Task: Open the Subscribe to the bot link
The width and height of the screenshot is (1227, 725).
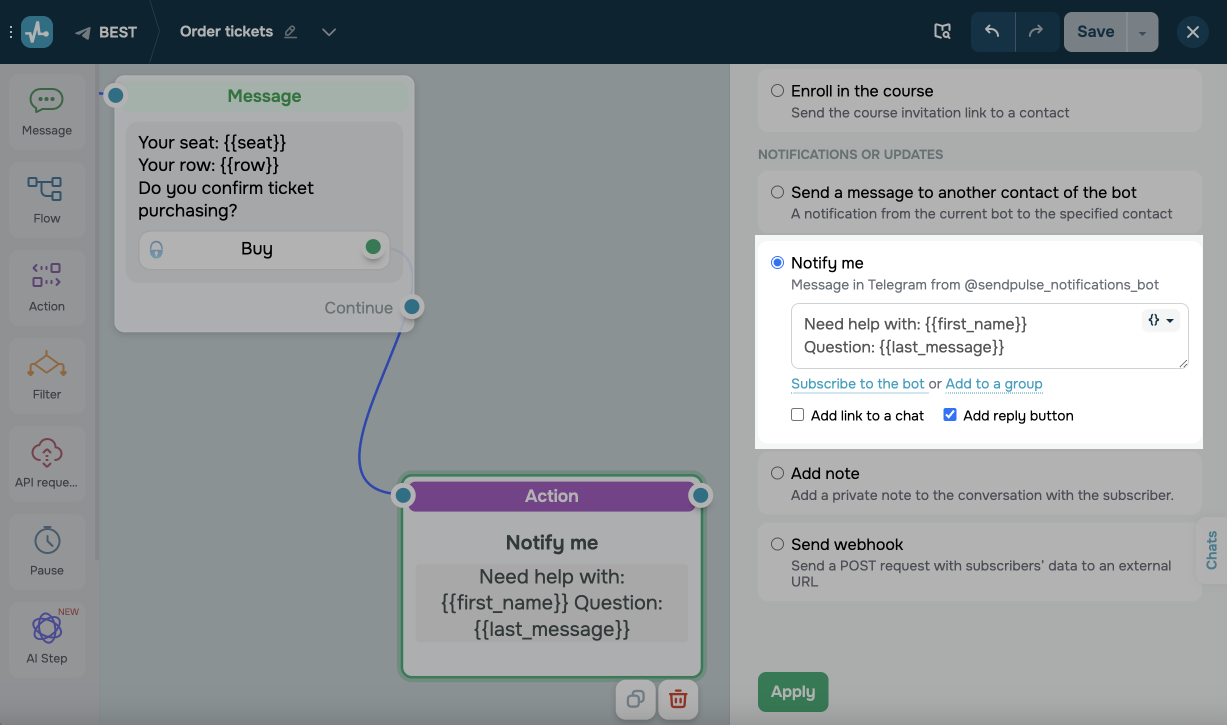Action: [x=858, y=384]
